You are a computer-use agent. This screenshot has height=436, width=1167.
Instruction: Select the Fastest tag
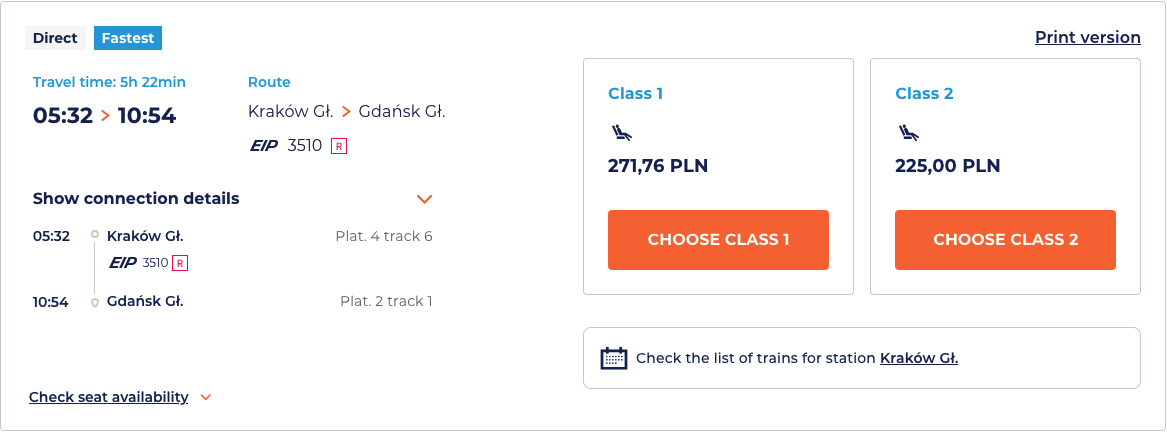(x=128, y=38)
